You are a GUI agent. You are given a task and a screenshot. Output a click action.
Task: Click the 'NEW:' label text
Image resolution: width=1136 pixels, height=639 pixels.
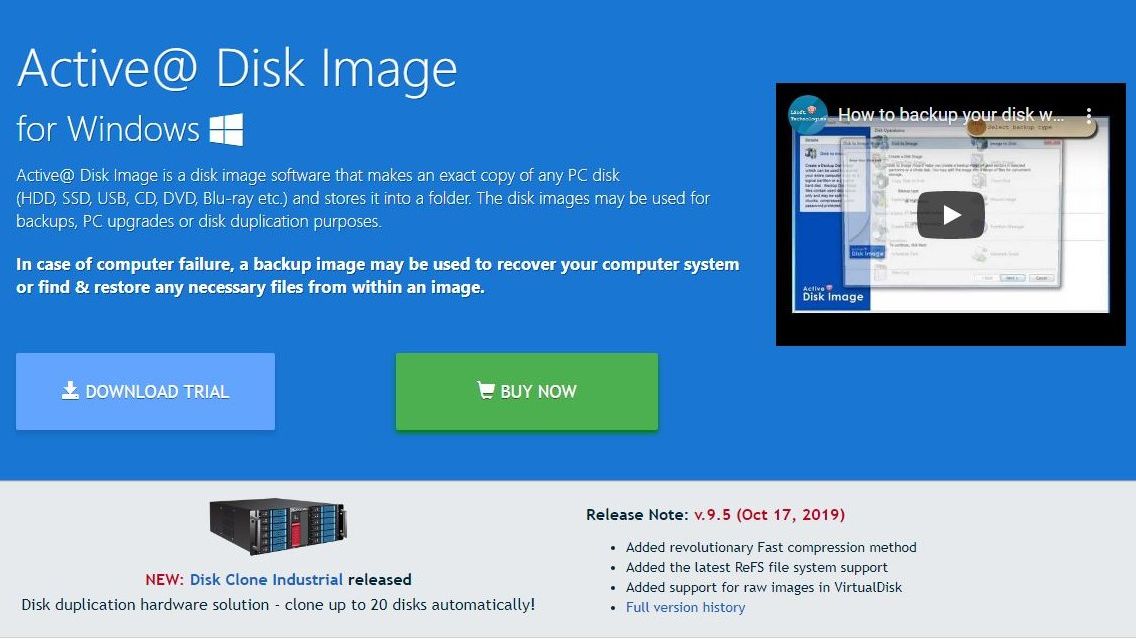[x=164, y=580]
